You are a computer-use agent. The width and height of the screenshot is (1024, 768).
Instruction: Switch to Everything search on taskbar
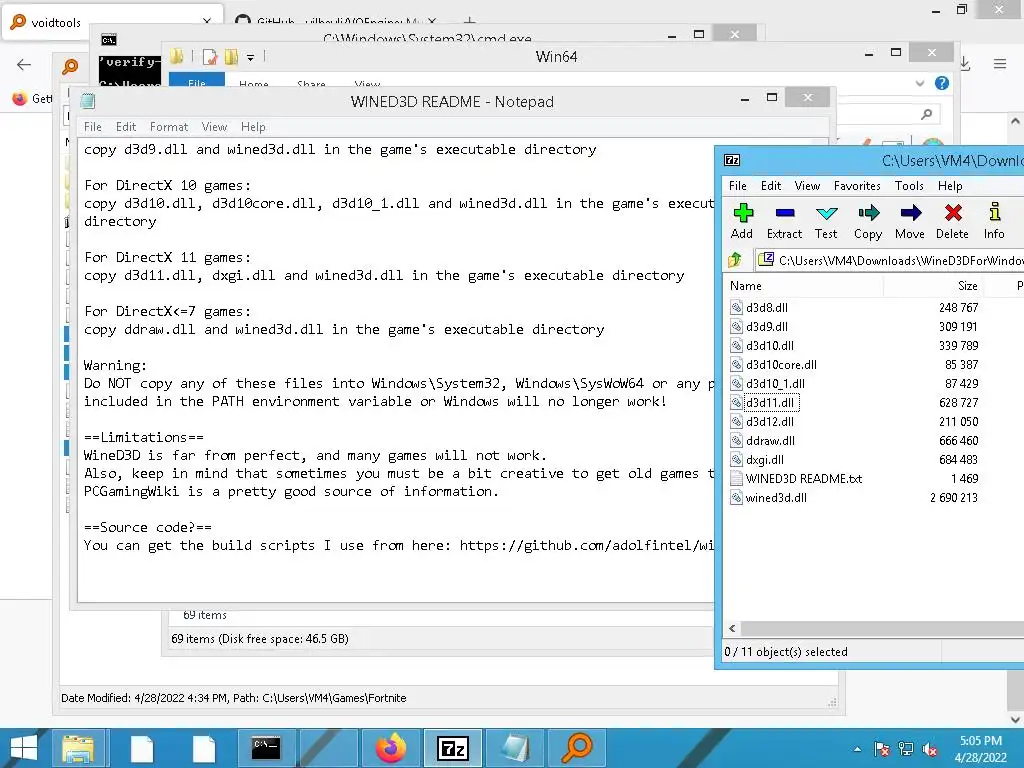click(577, 748)
